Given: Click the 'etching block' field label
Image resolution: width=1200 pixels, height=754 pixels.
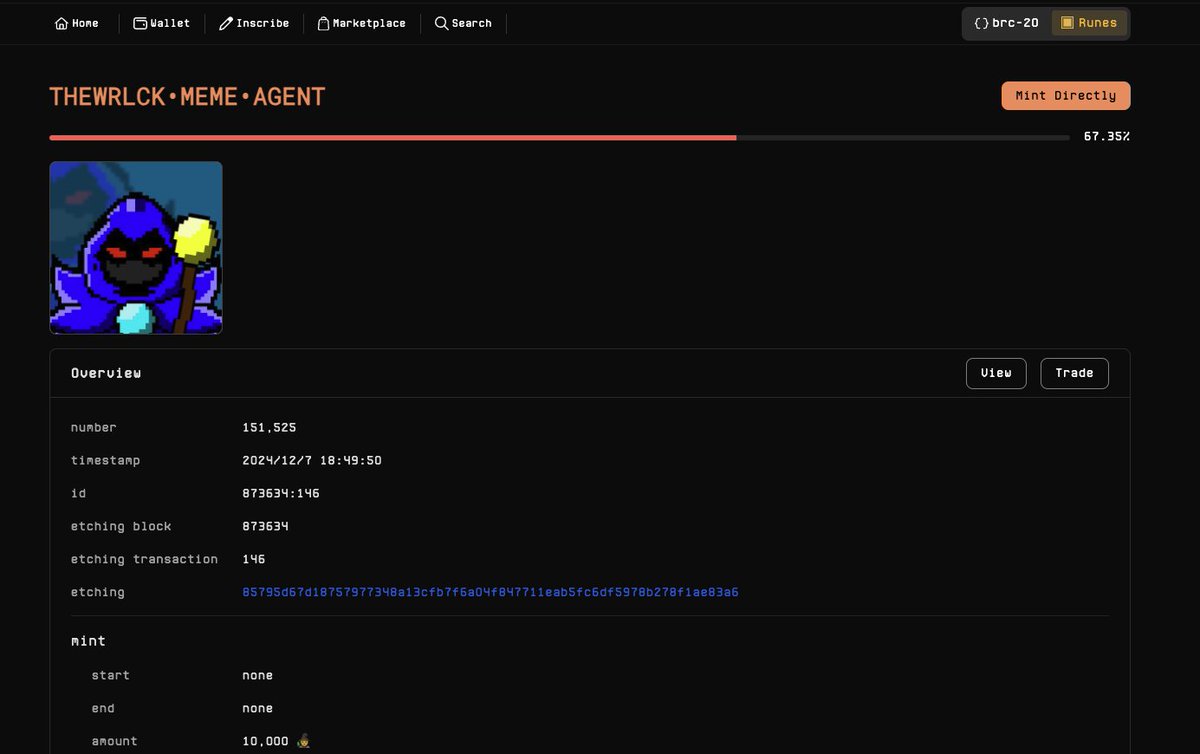Looking at the screenshot, I should (x=121, y=527).
